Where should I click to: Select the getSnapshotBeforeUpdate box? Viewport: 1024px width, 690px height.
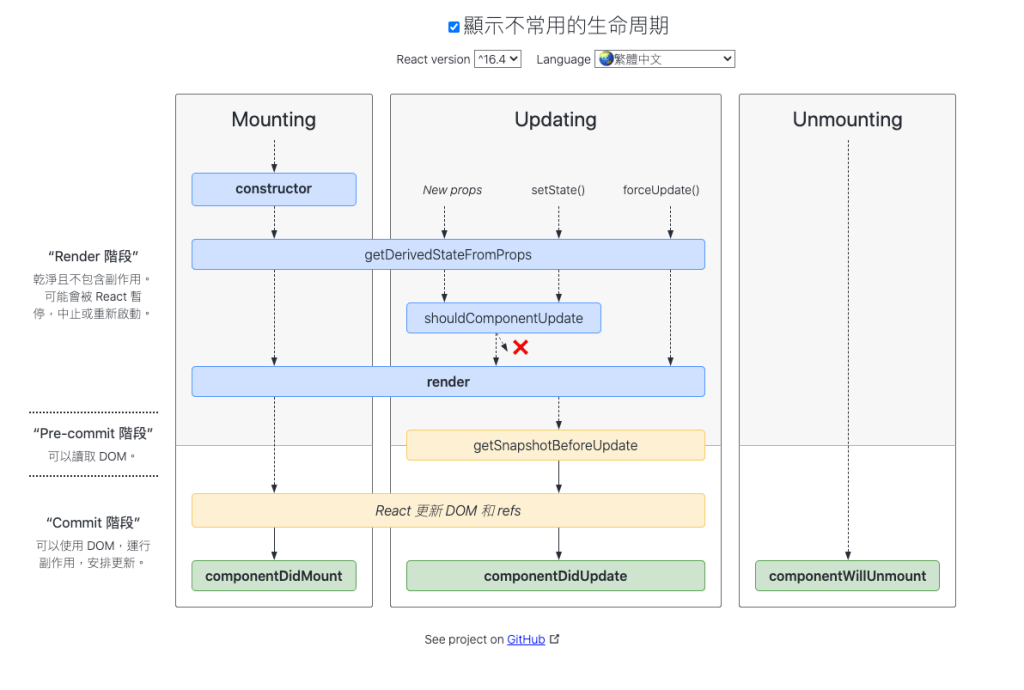tap(555, 445)
